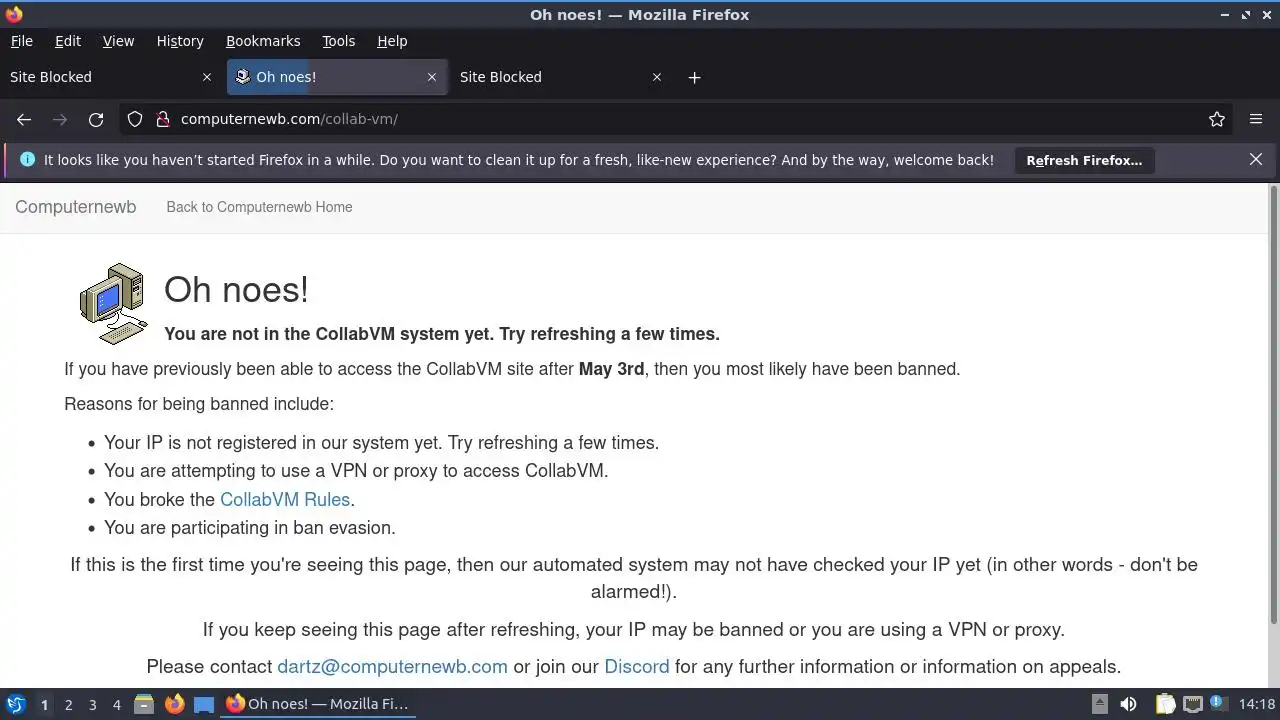Bookmark this page with the star
Image resolution: width=1280 pixels, height=720 pixels.
point(1217,119)
